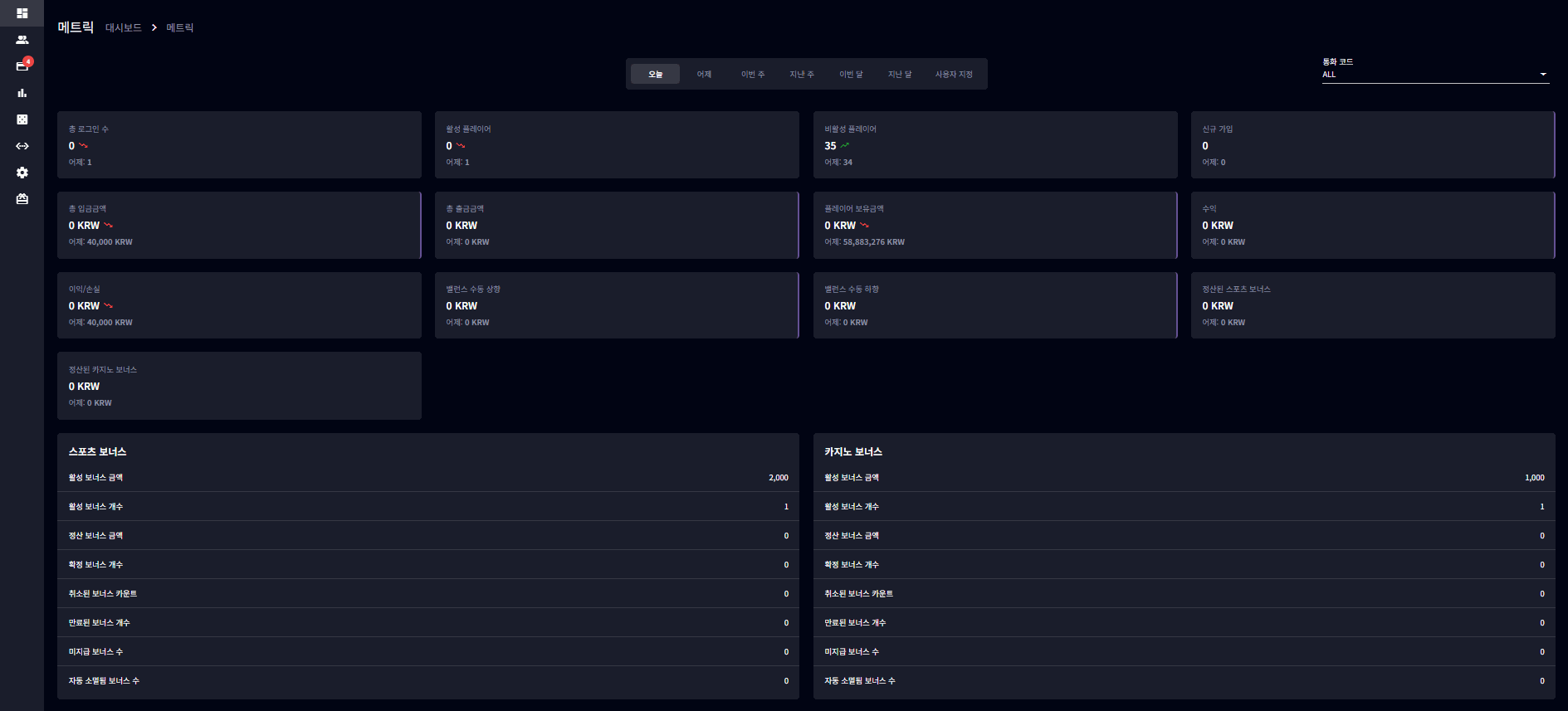The image size is (1568, 711).
Task: Open the dashboard icon in sidebar
Action: point(22,13)
